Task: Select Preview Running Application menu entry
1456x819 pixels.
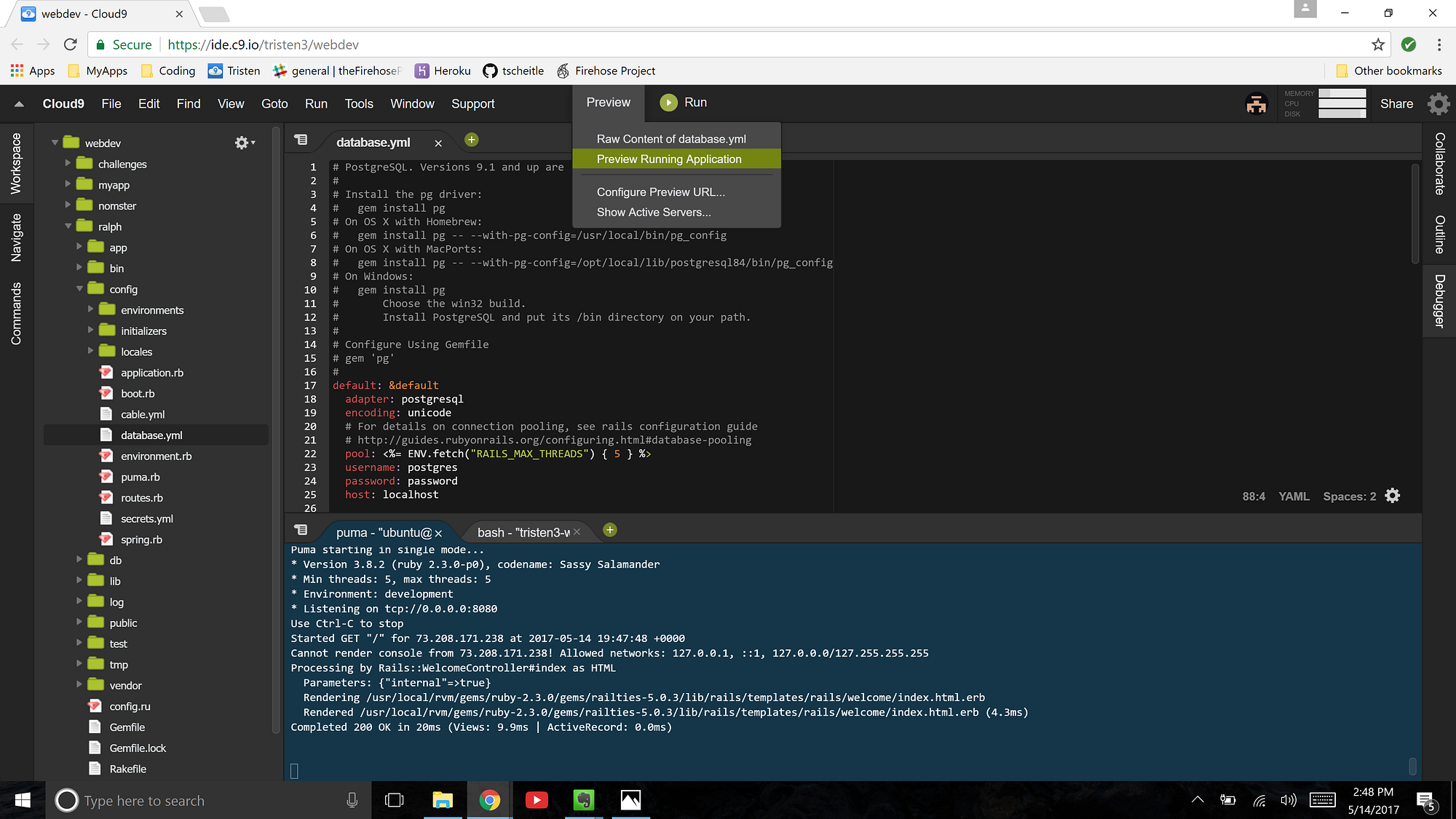Action: pyautogui.click(x=668, y=159)
